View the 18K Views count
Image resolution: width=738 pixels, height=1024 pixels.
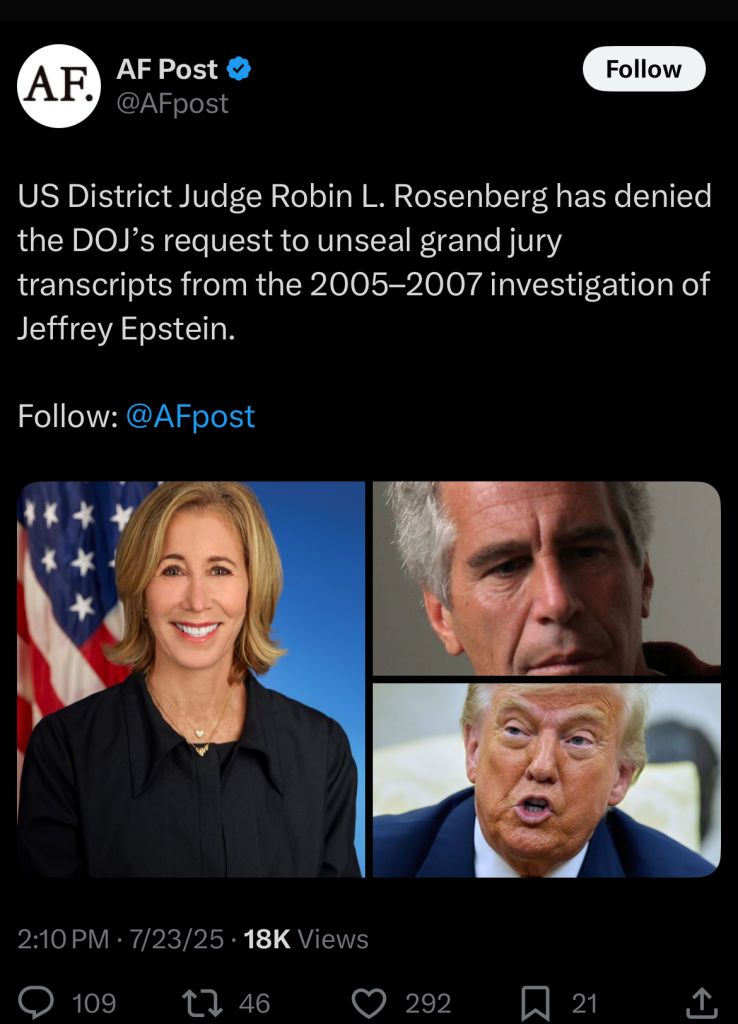306,939
